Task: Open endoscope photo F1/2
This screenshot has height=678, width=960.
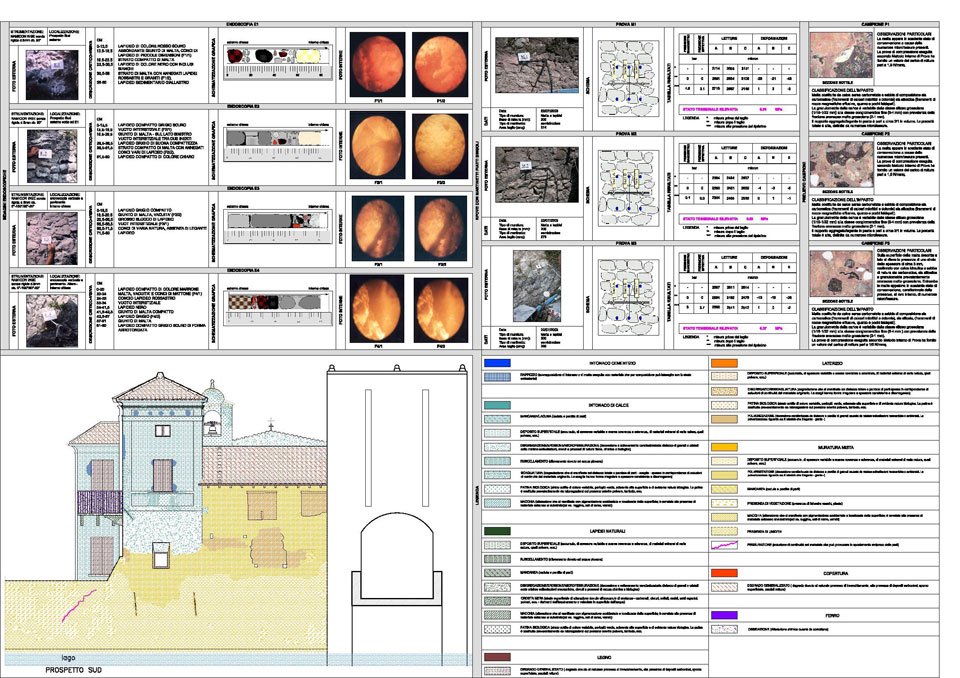Action: tap(440, 64)
